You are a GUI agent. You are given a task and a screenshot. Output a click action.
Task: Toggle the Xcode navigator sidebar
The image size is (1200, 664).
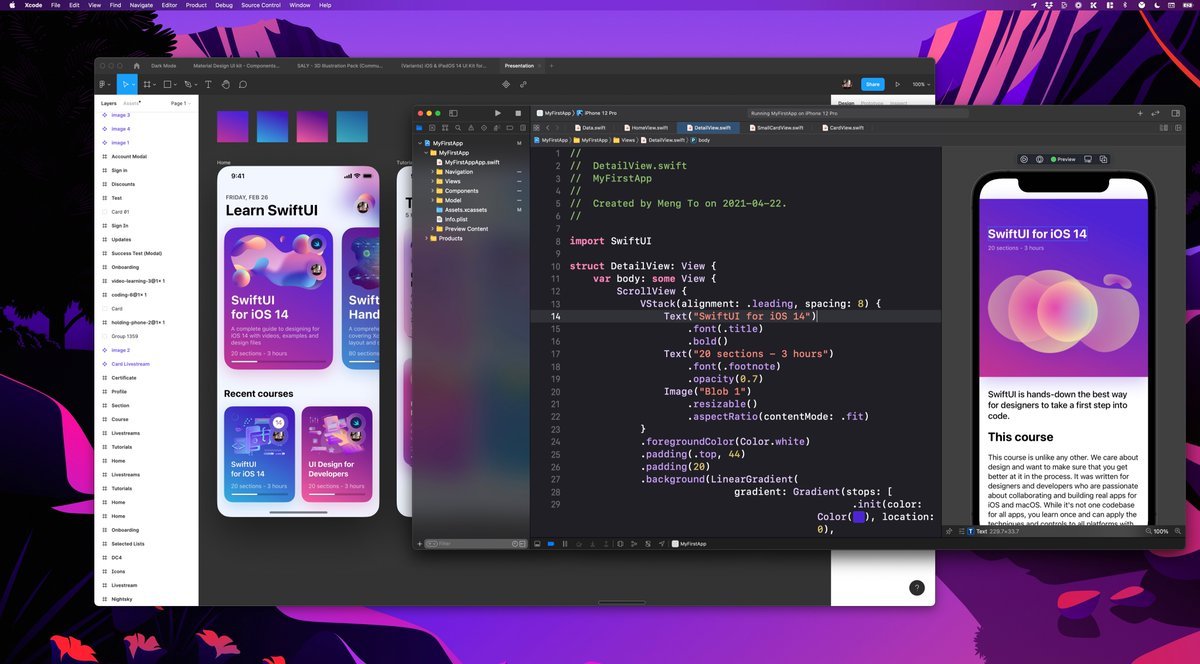click(x=453, y=113)
